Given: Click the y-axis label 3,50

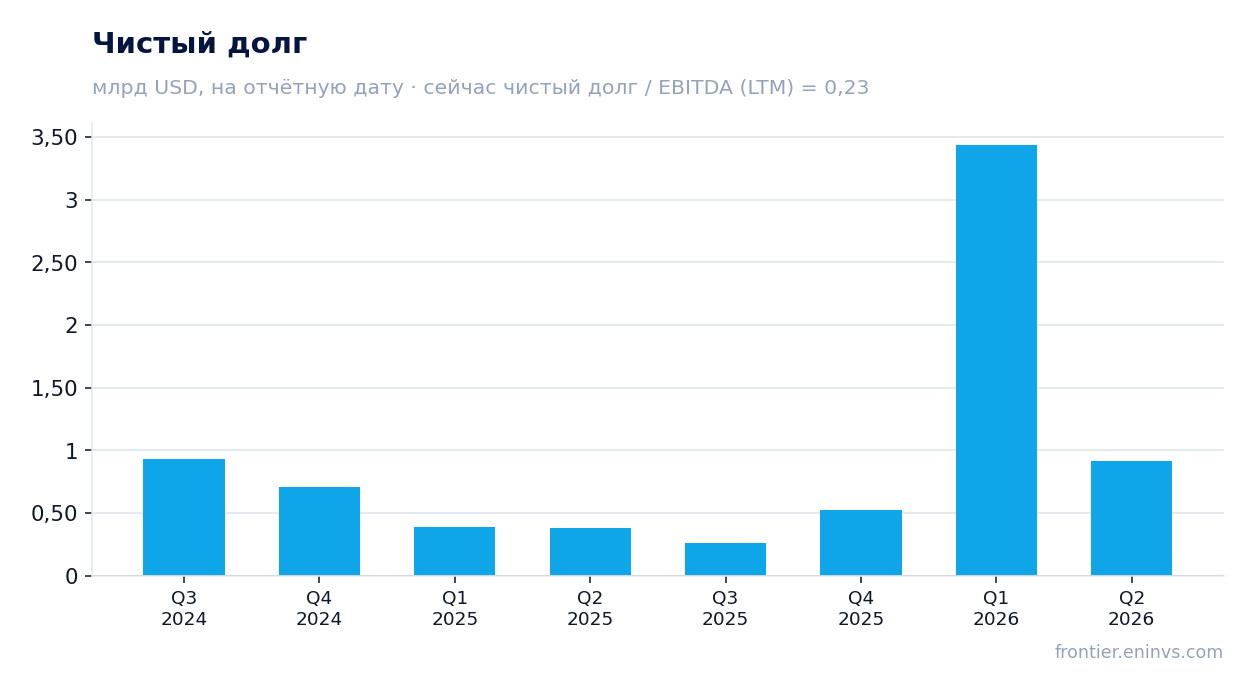Looking at the screenshot, I should pyautogui.click(x=54, y=138).
